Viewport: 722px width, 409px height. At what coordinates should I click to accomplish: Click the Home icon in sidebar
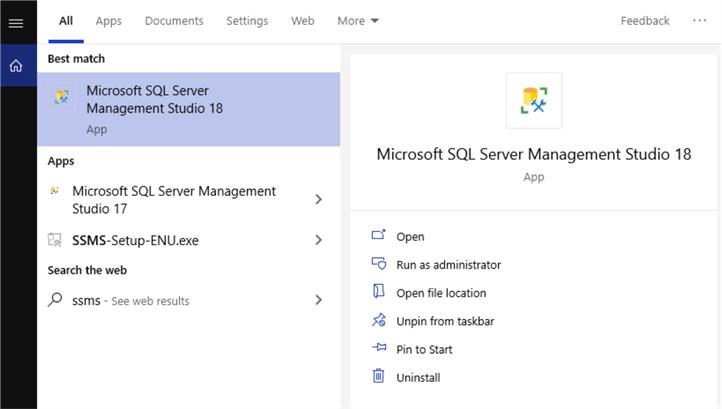pyautogui.click(x=15, y=66)
